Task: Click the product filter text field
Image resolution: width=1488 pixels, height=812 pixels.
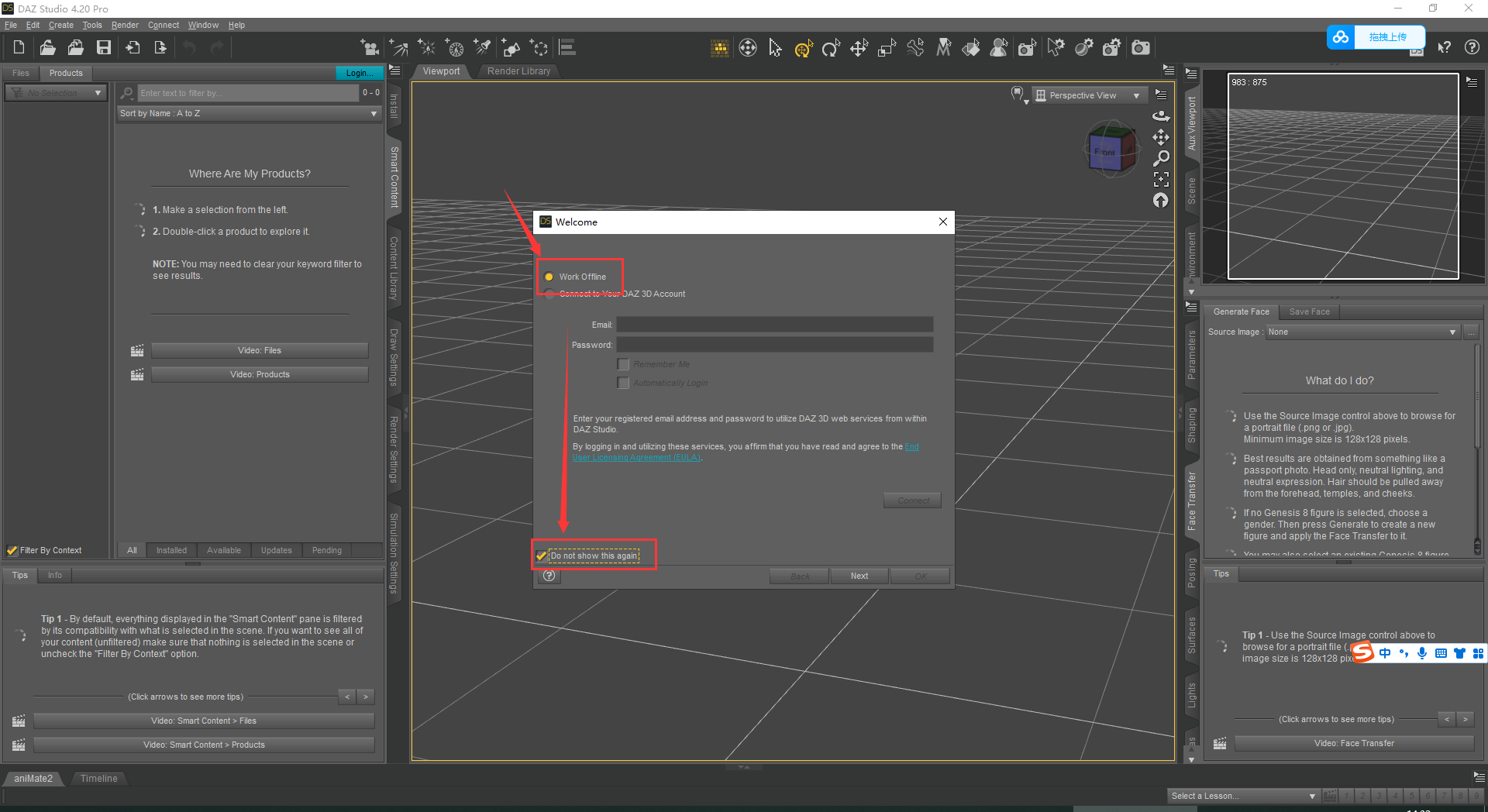Action: coord(248,93)
